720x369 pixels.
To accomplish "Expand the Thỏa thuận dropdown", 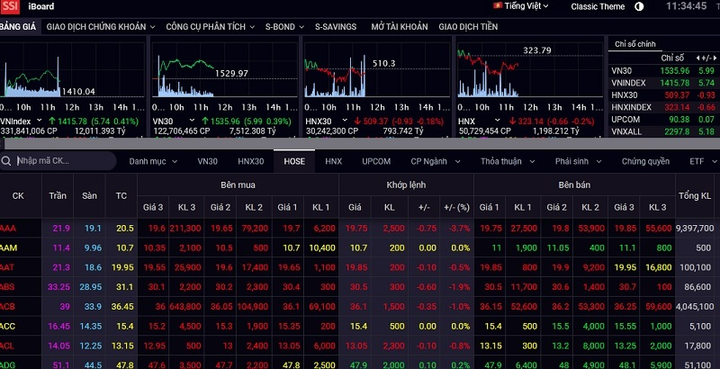I will click(508, 162).
